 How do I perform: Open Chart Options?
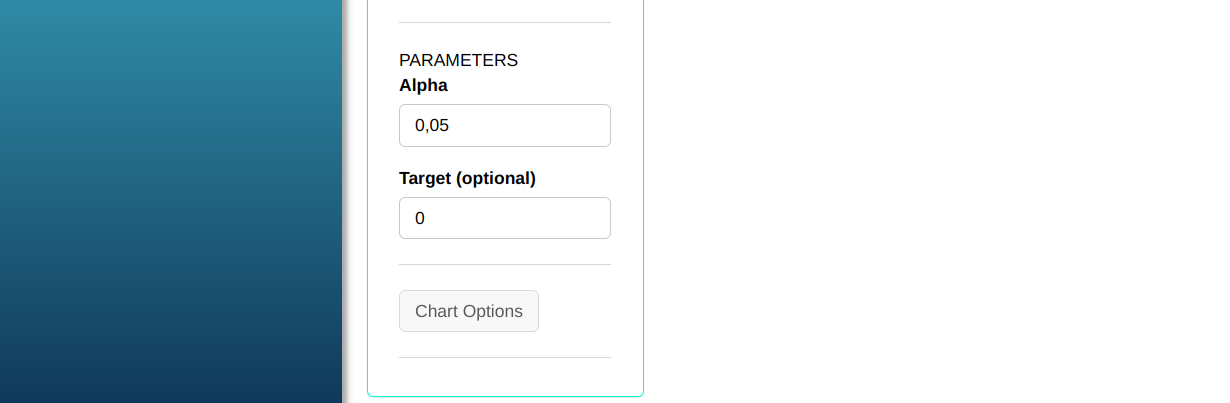(x=468, y=311)
